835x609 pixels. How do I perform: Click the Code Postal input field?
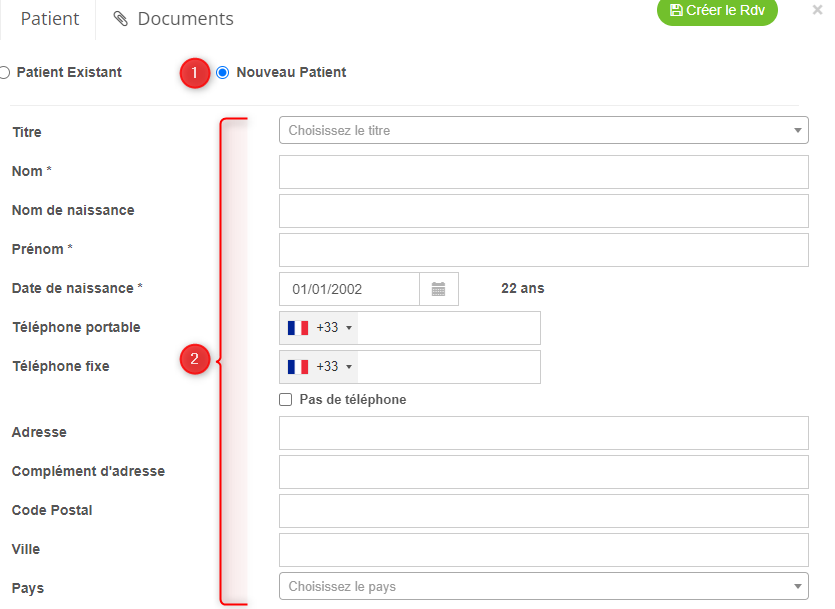pyautogui.click(x=543, y=511)
